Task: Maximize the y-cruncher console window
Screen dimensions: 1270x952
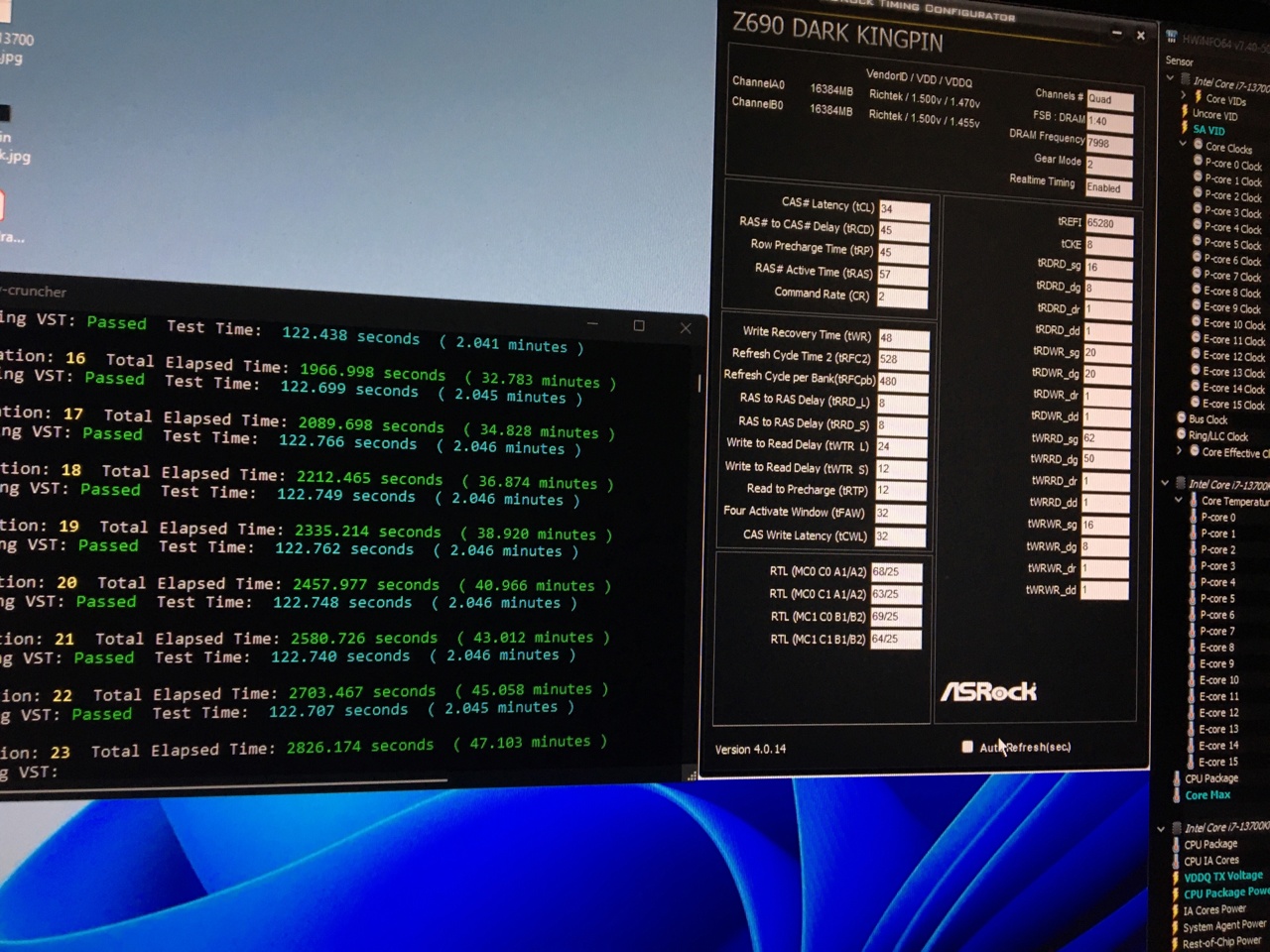Action: click(639, 326)
